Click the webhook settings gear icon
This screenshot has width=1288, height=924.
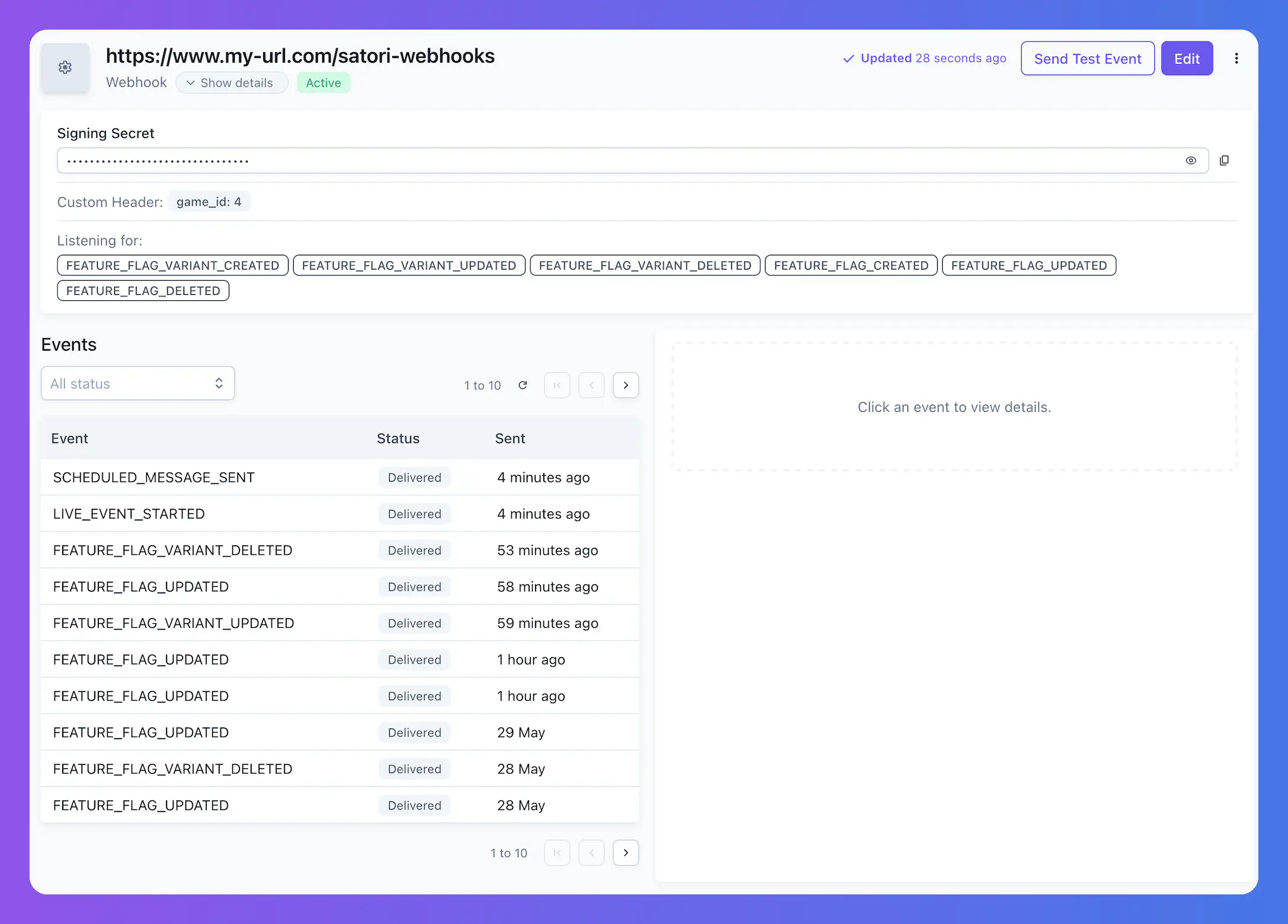(65, 67)
